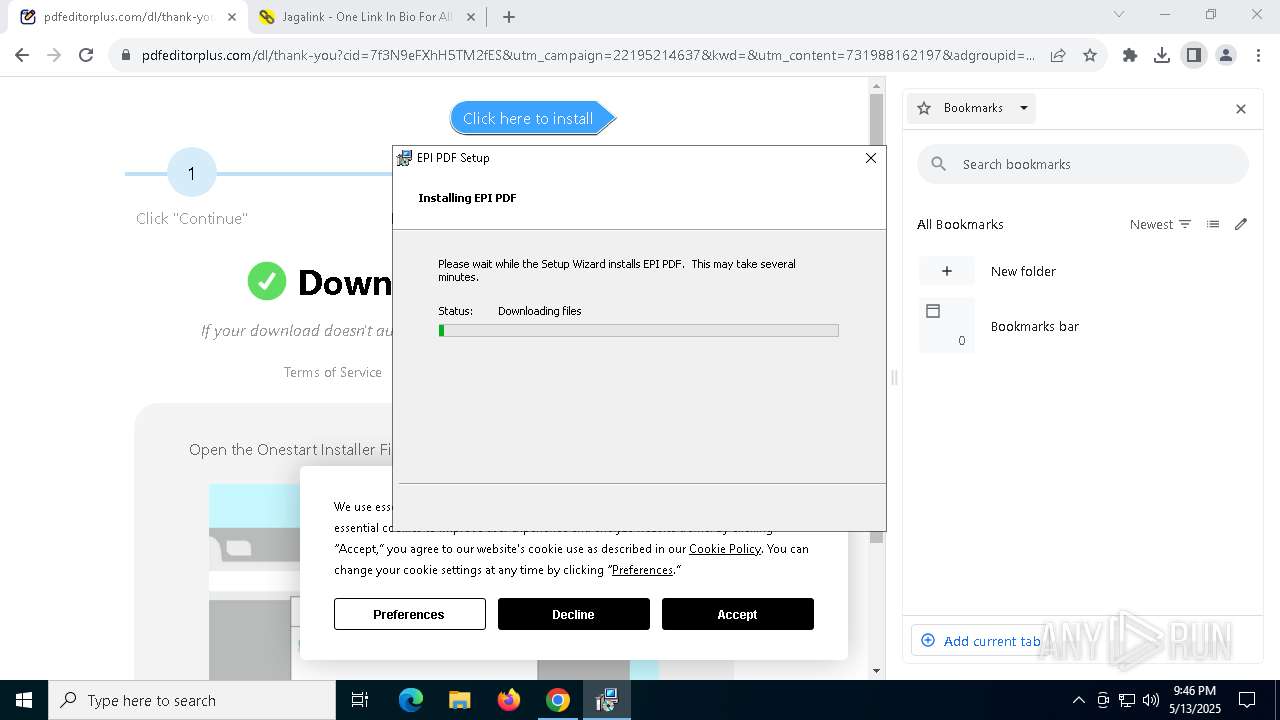Accept cookies
The width and height of the screenshot is (1280, 720).
(x=738, y=614)
